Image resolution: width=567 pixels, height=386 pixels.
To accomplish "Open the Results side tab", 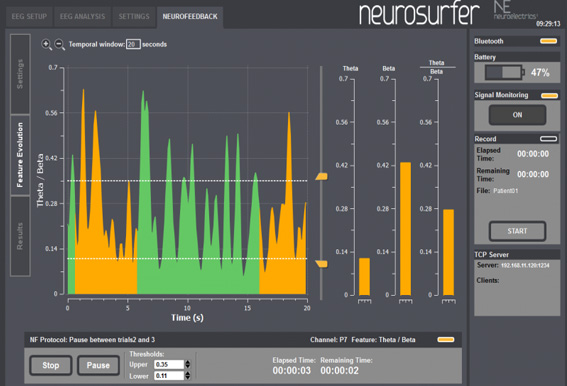I will 20,236.
